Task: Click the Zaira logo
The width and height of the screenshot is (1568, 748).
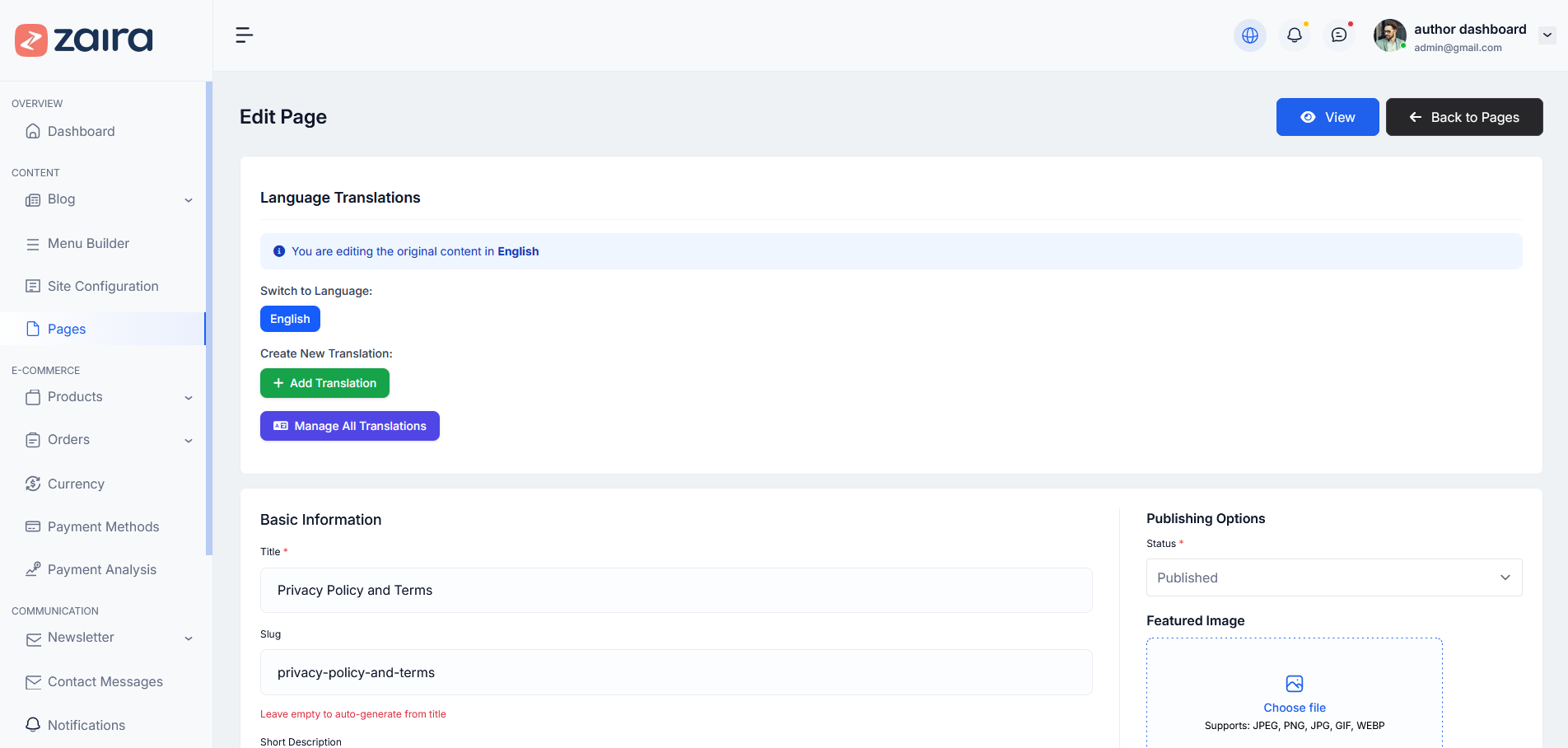Action: (84, 40)
